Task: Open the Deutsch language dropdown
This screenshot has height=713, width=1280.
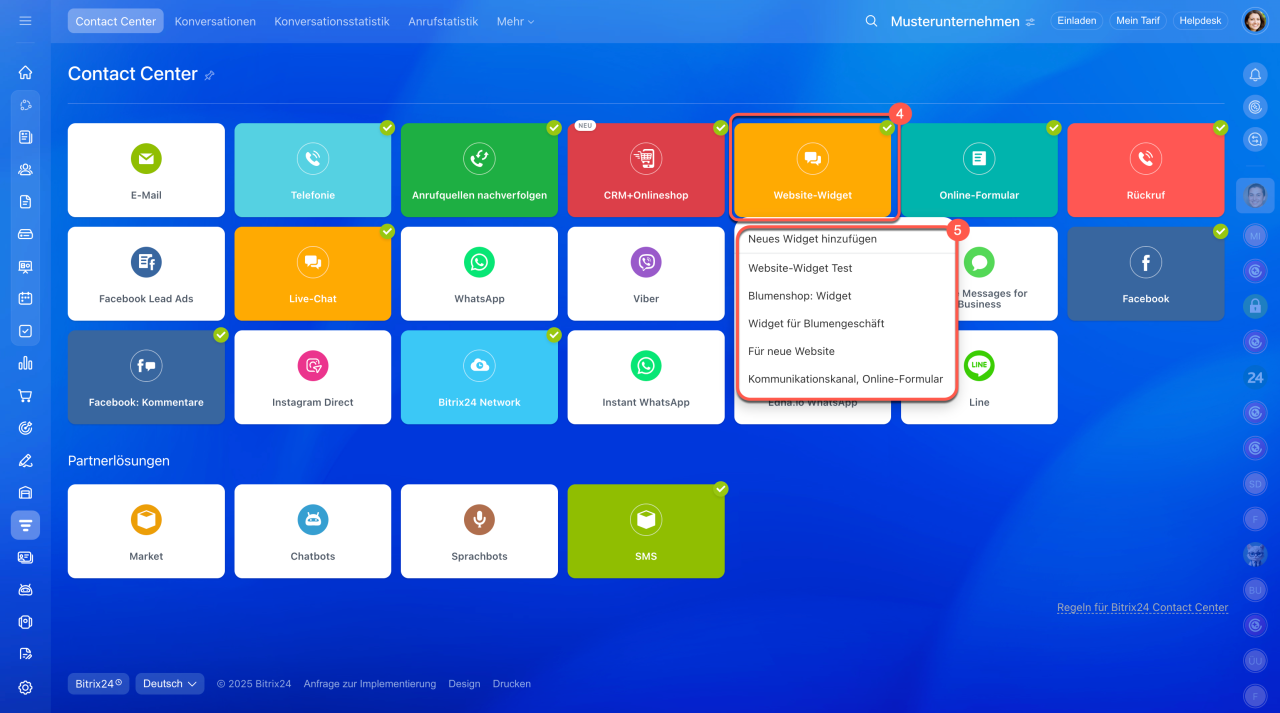Action: click(170, 684)
